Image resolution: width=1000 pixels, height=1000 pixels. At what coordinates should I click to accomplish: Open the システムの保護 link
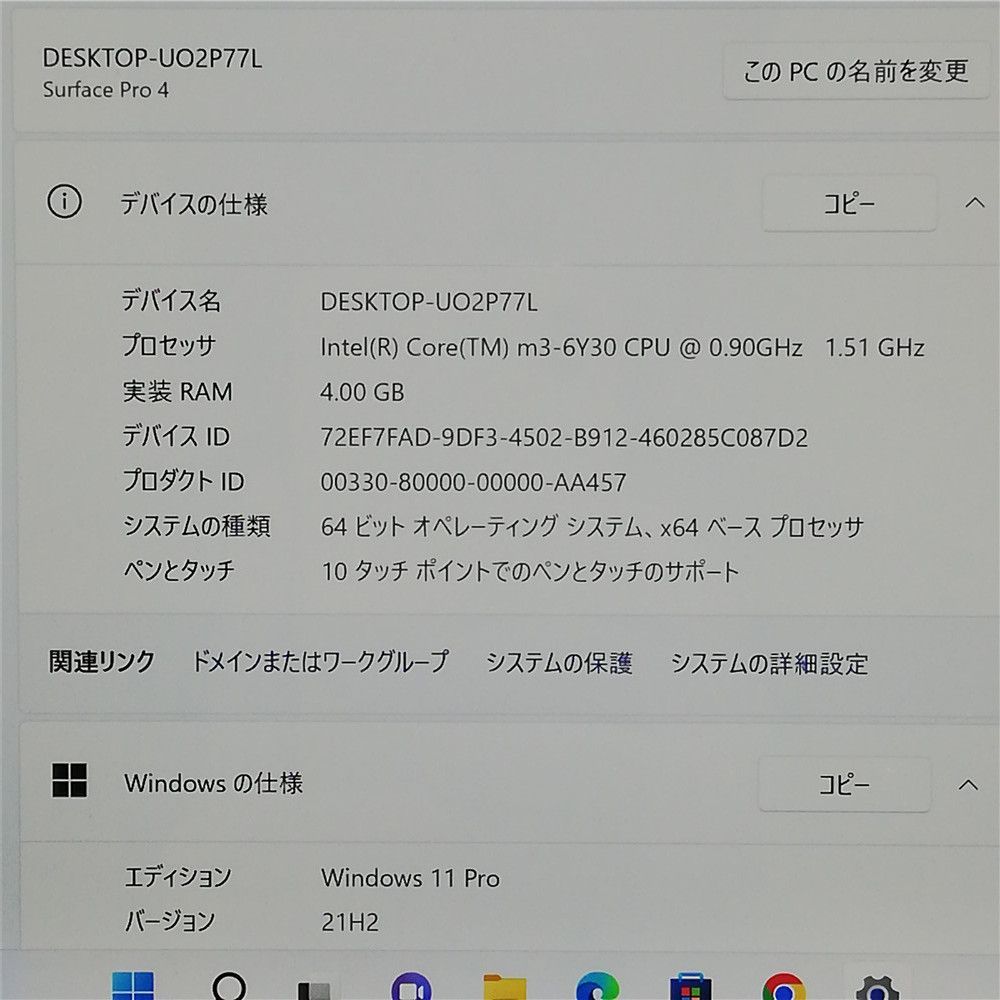559,663
